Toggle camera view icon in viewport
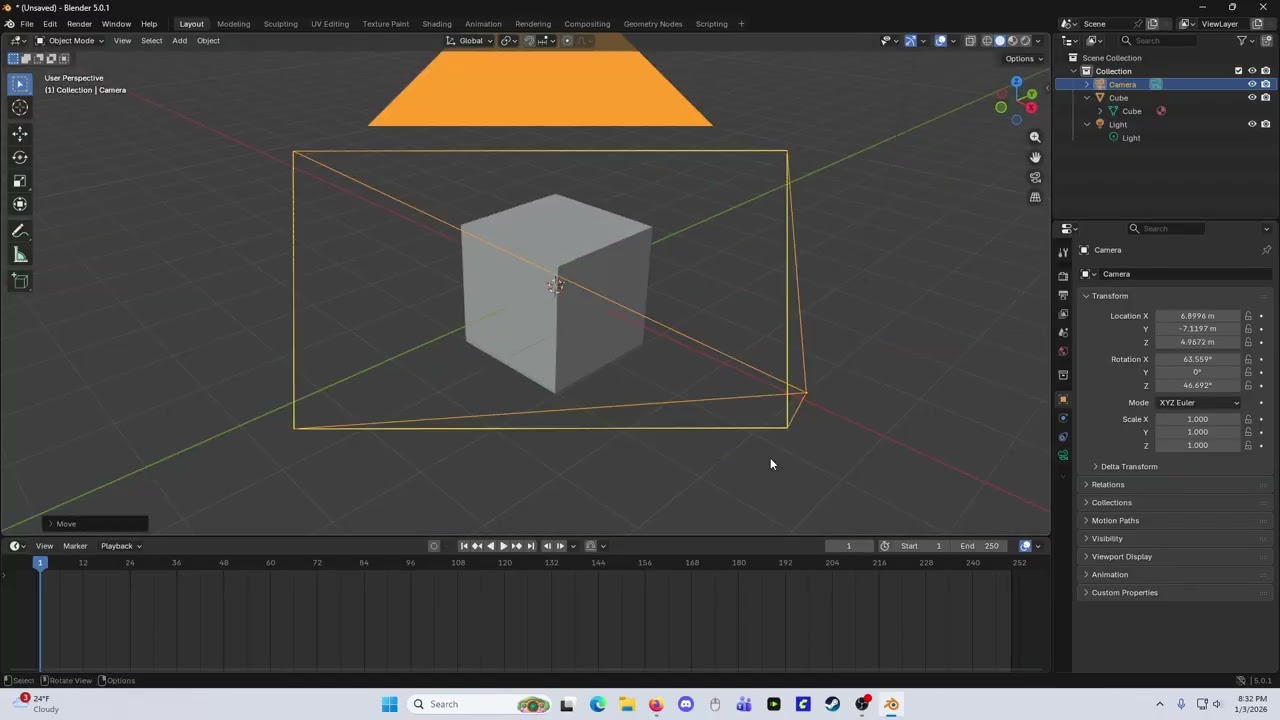 pyautogui.click(x=1035, y=177)
